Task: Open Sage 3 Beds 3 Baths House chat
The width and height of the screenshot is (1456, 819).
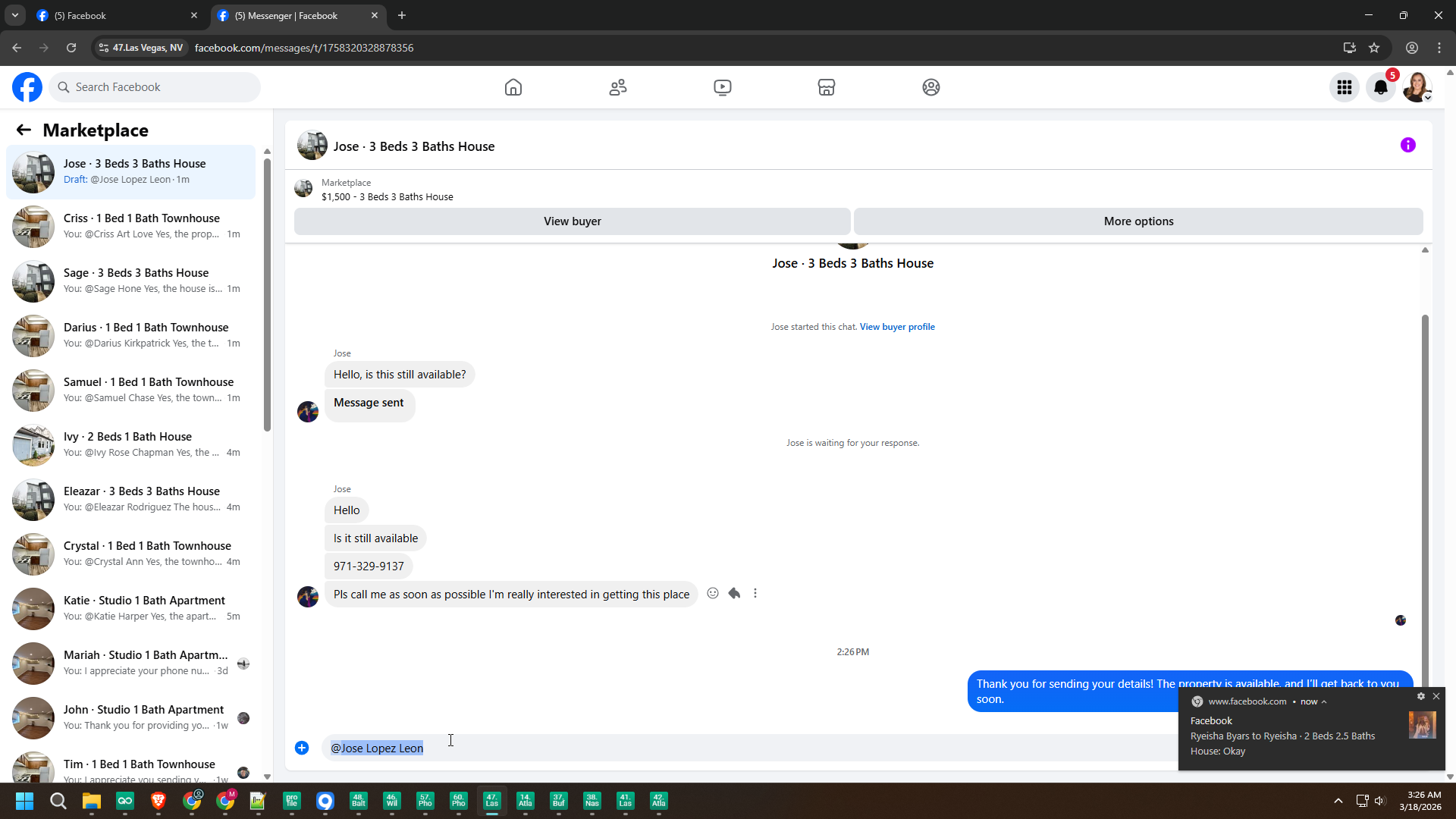Action: tap(130, 281)
